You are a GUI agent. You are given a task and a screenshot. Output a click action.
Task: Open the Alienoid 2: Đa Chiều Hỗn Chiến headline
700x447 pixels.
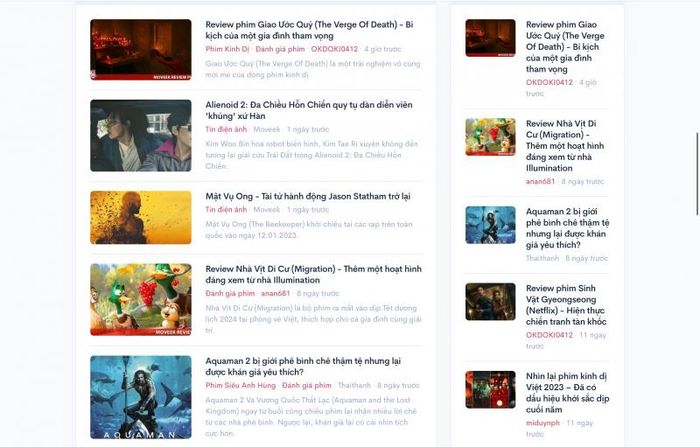tap(308, 110)
